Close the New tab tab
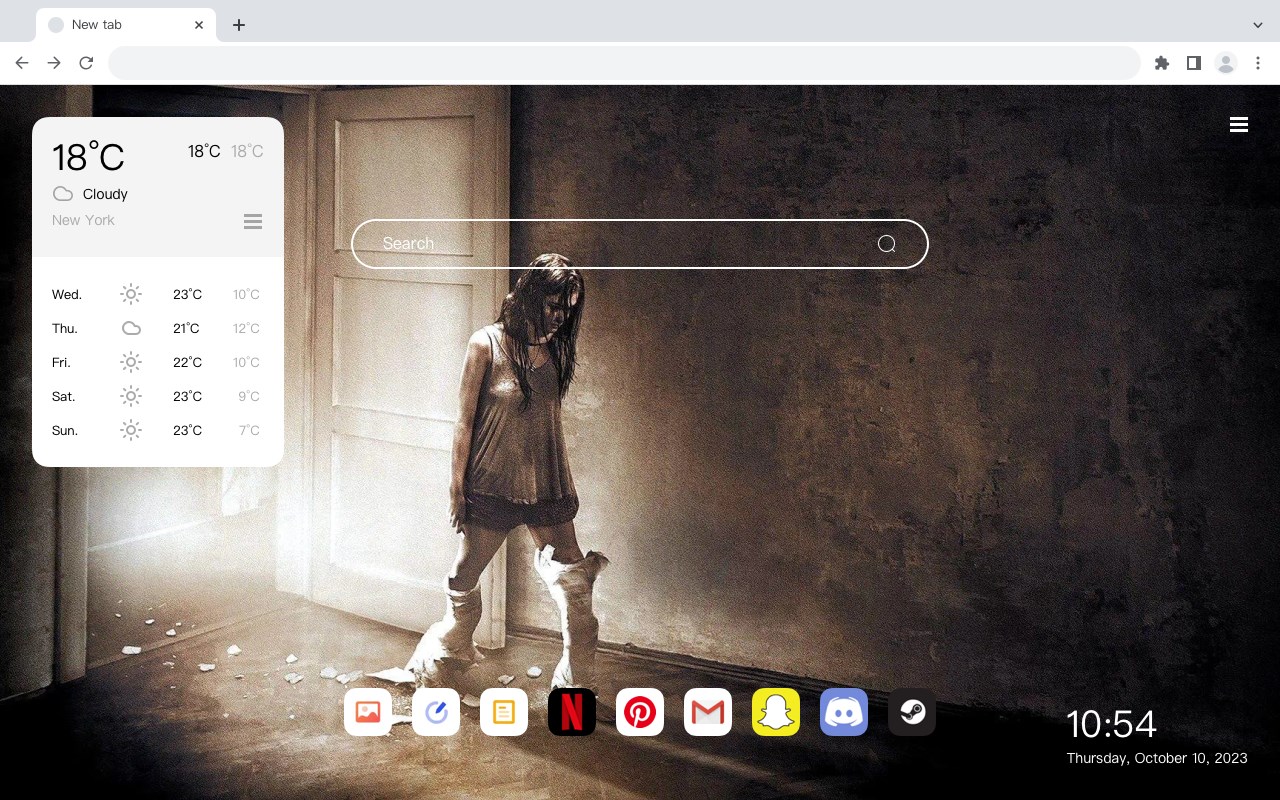Screen dimensions: 1280x800 point(199,25)
